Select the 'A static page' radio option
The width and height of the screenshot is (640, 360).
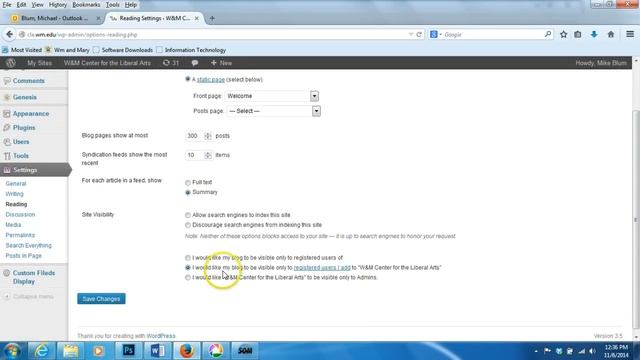[188, 79]
